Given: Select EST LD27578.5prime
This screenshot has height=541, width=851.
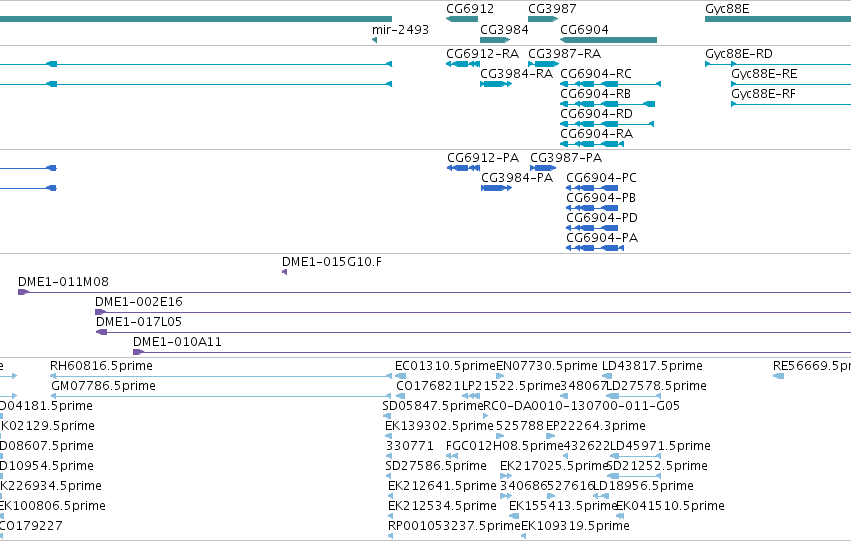Looking at the screenshot, I should pos(657,386).
